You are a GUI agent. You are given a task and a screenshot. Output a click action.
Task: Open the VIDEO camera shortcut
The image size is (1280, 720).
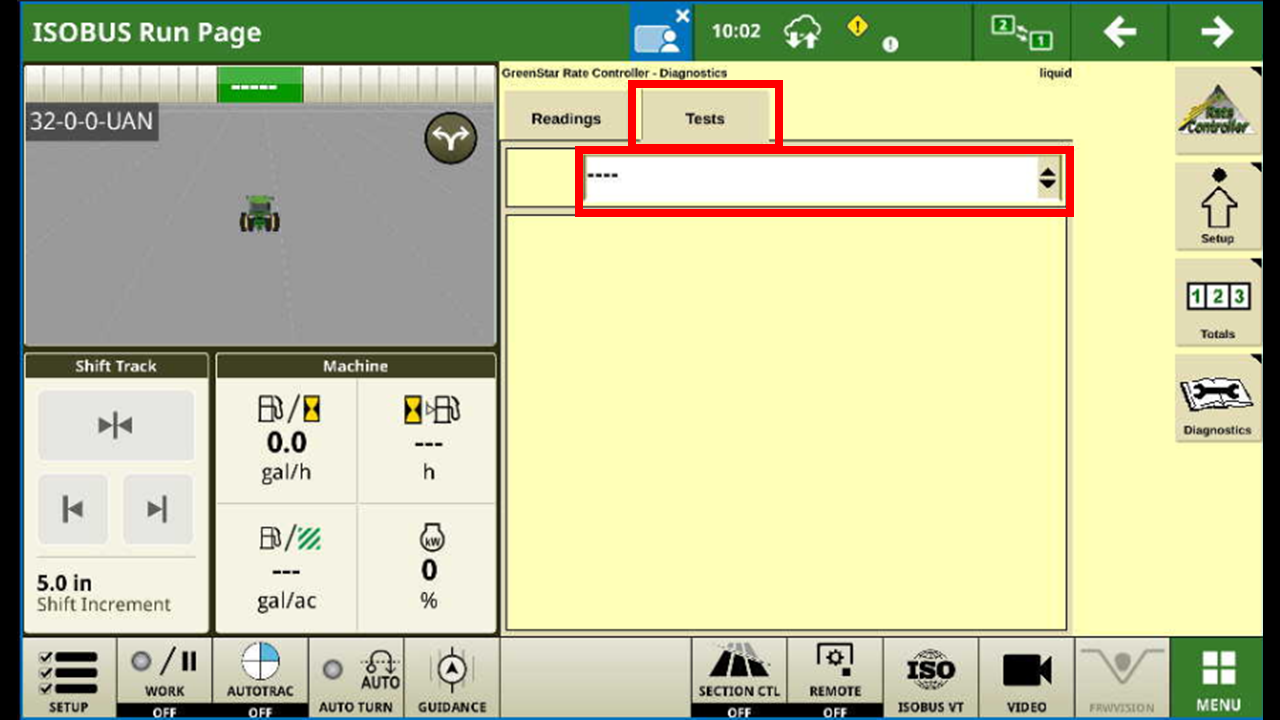(1026, 678)
